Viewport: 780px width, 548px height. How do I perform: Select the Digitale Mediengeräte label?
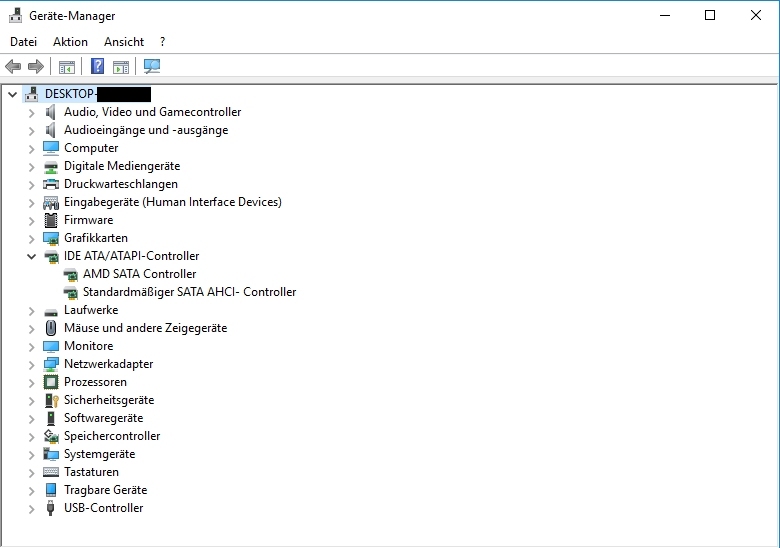coord(122,166)
